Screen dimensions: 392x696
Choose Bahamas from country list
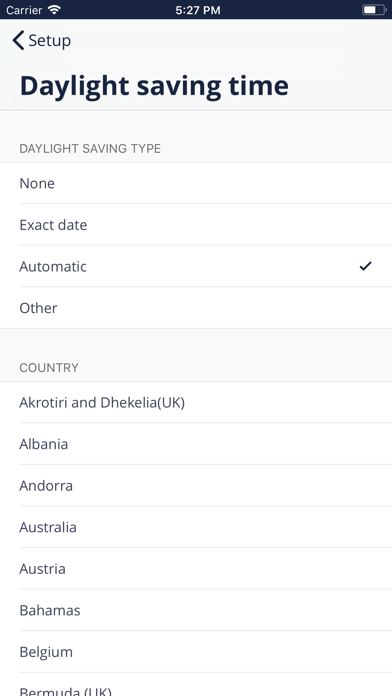pyautogui.click(x=196, y=610)
